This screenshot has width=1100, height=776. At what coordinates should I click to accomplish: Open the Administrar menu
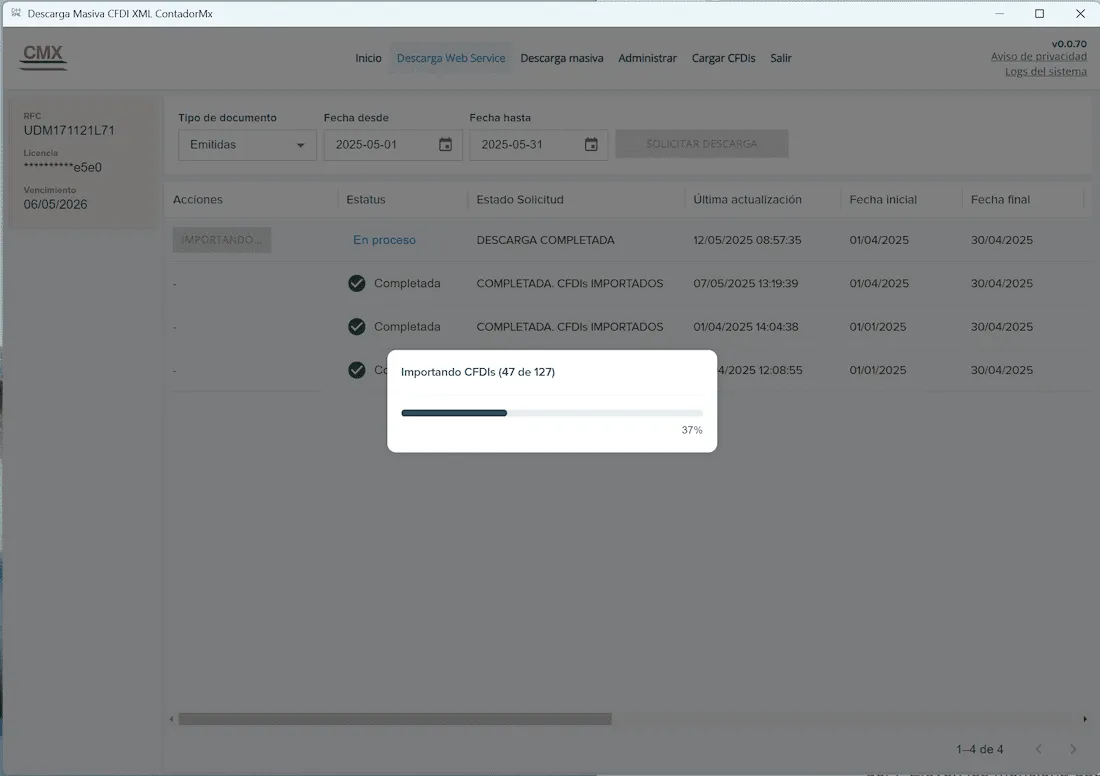[x=647, y=58]
